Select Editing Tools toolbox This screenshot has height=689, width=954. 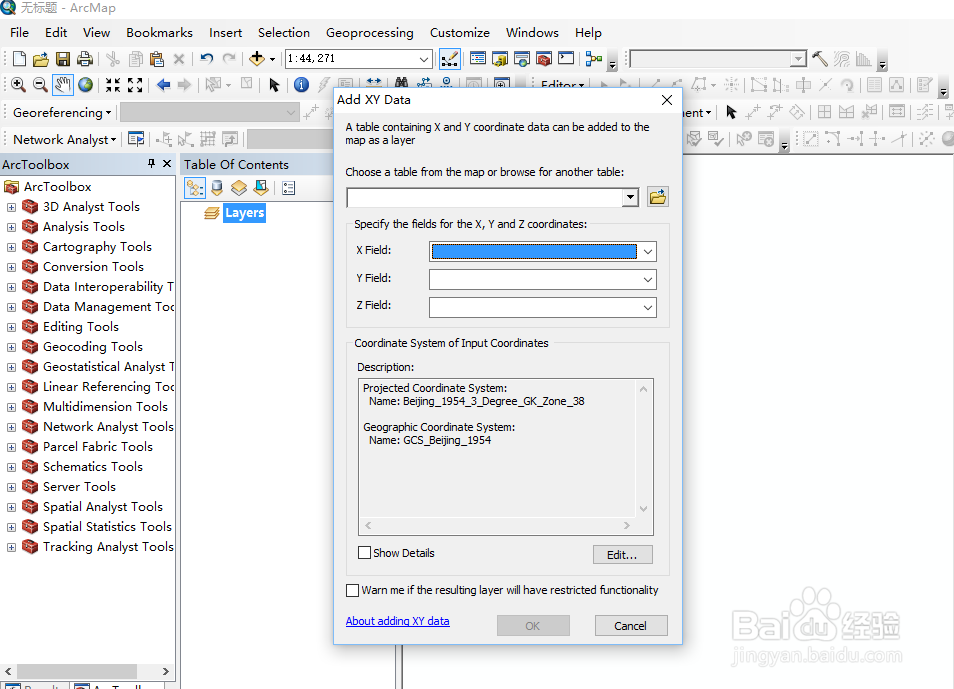pos(80,327)
